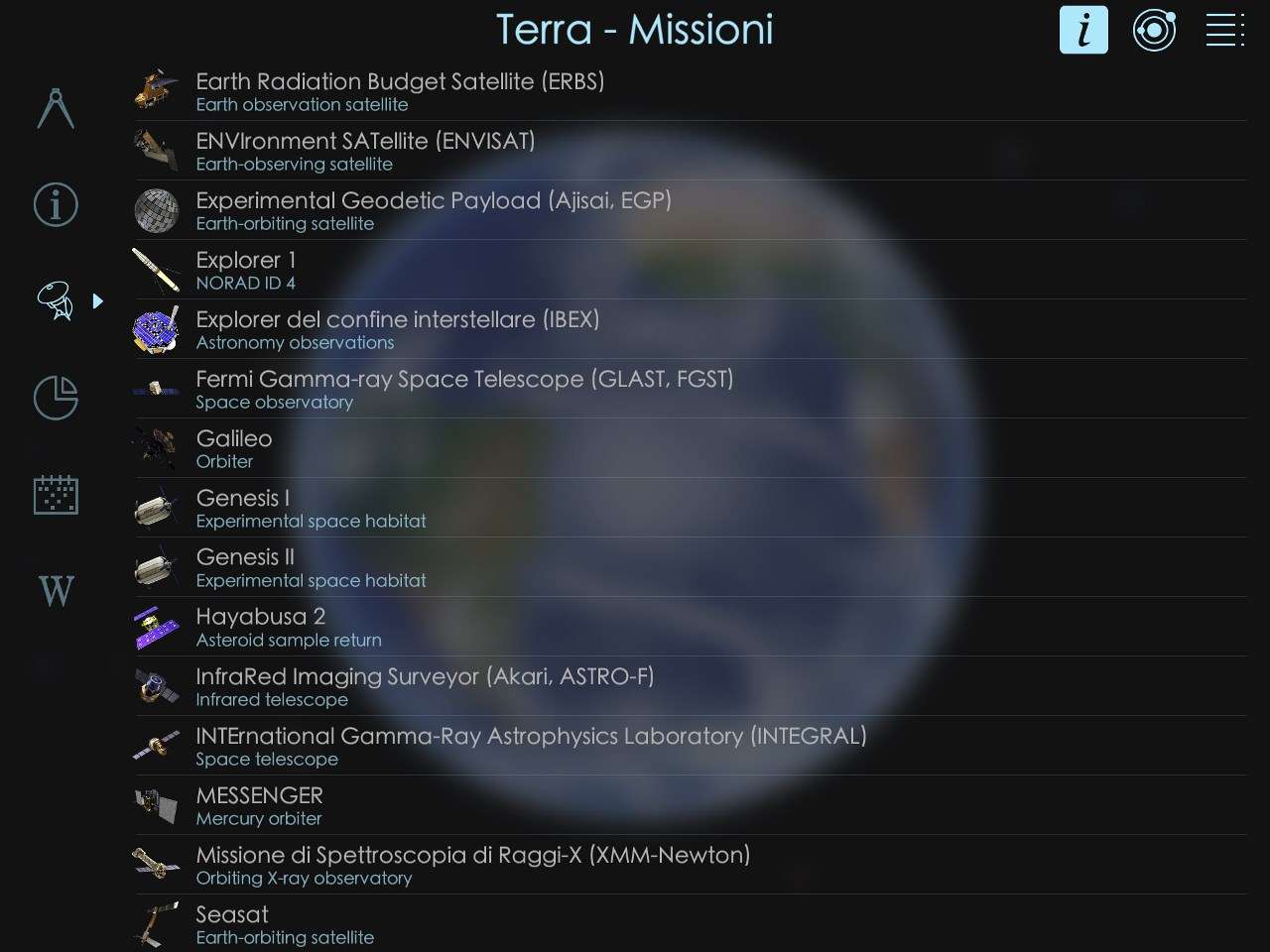Open the MESSENGER mission title
Image resolution: width=1270 pixels, height=952 pixels.
pyautogui.click(x=260, y=795)
